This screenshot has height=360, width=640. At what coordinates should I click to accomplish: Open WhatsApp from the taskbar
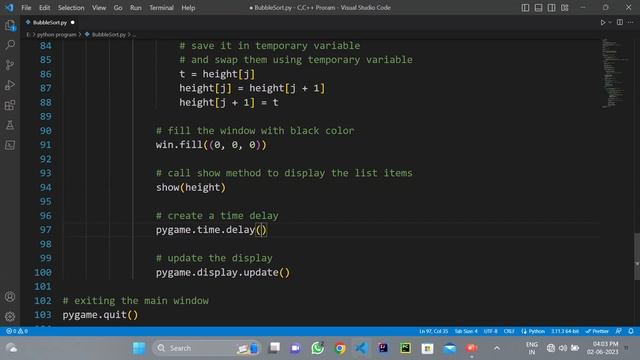tap(318, 348)
